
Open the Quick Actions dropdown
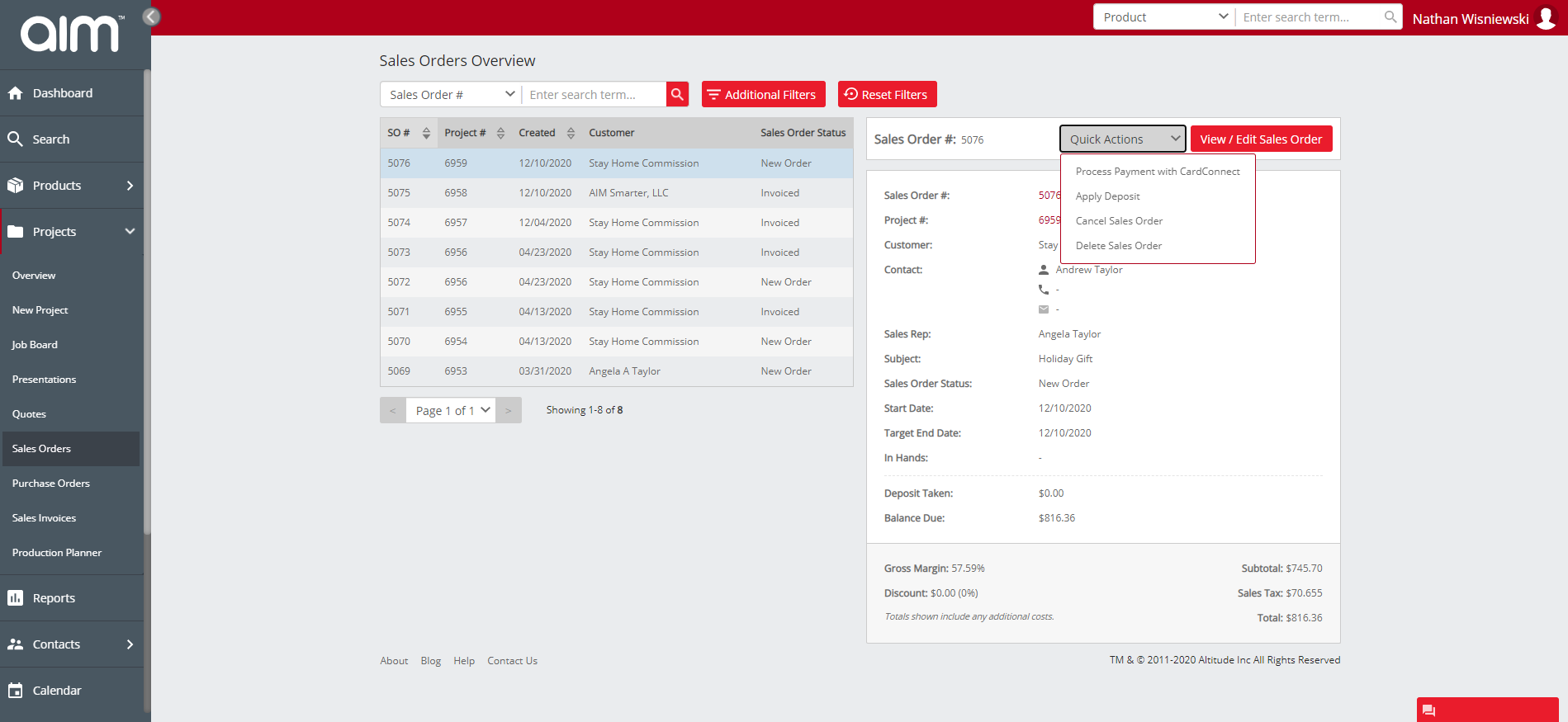pos(1123,139)
